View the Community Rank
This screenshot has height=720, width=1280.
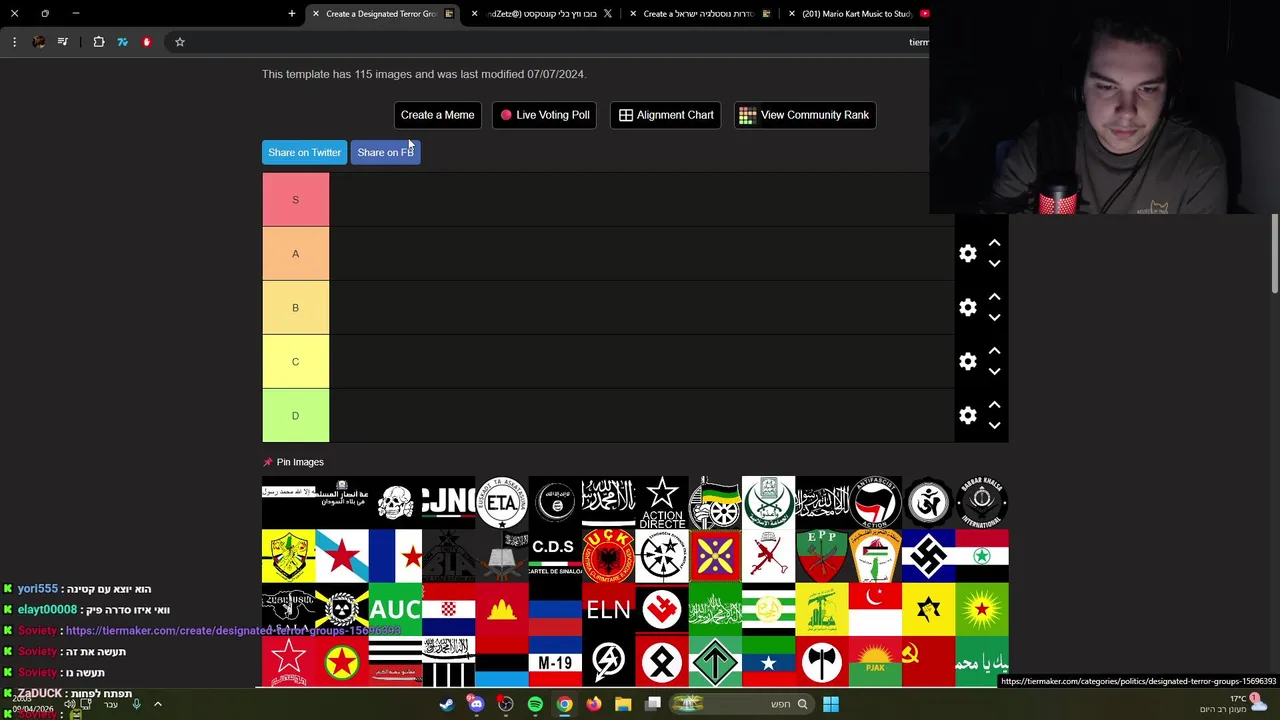point(805,115)
